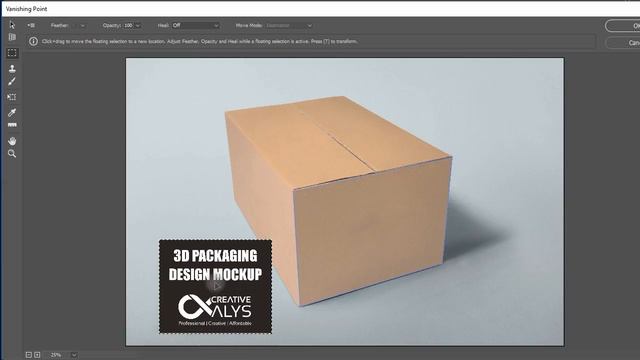
Task: Click the Cancel button
Action: pyautogui.click(x=623, y=42)
